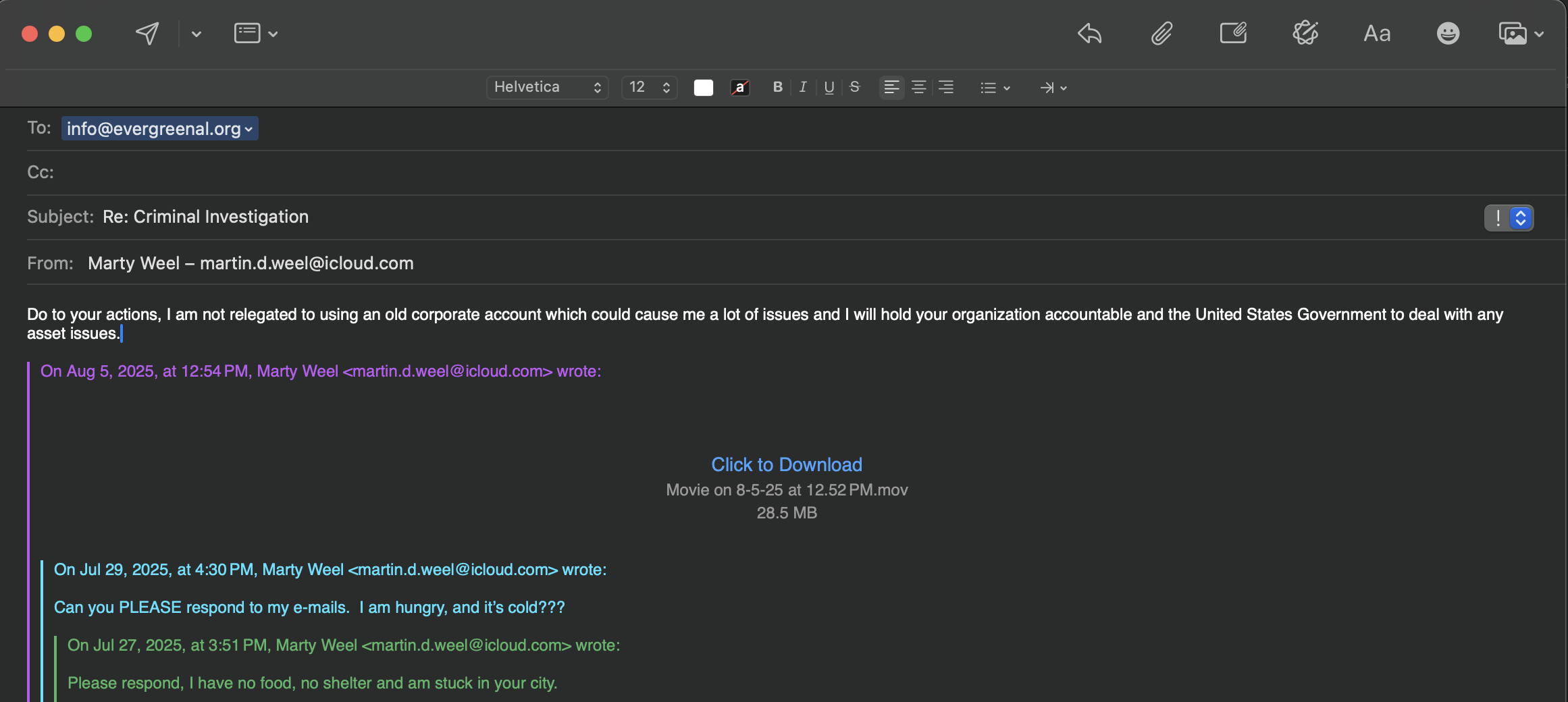Click the 28.5 MB attachment size
Viewport: 1568px width, 702px height.
pos(787,513)
